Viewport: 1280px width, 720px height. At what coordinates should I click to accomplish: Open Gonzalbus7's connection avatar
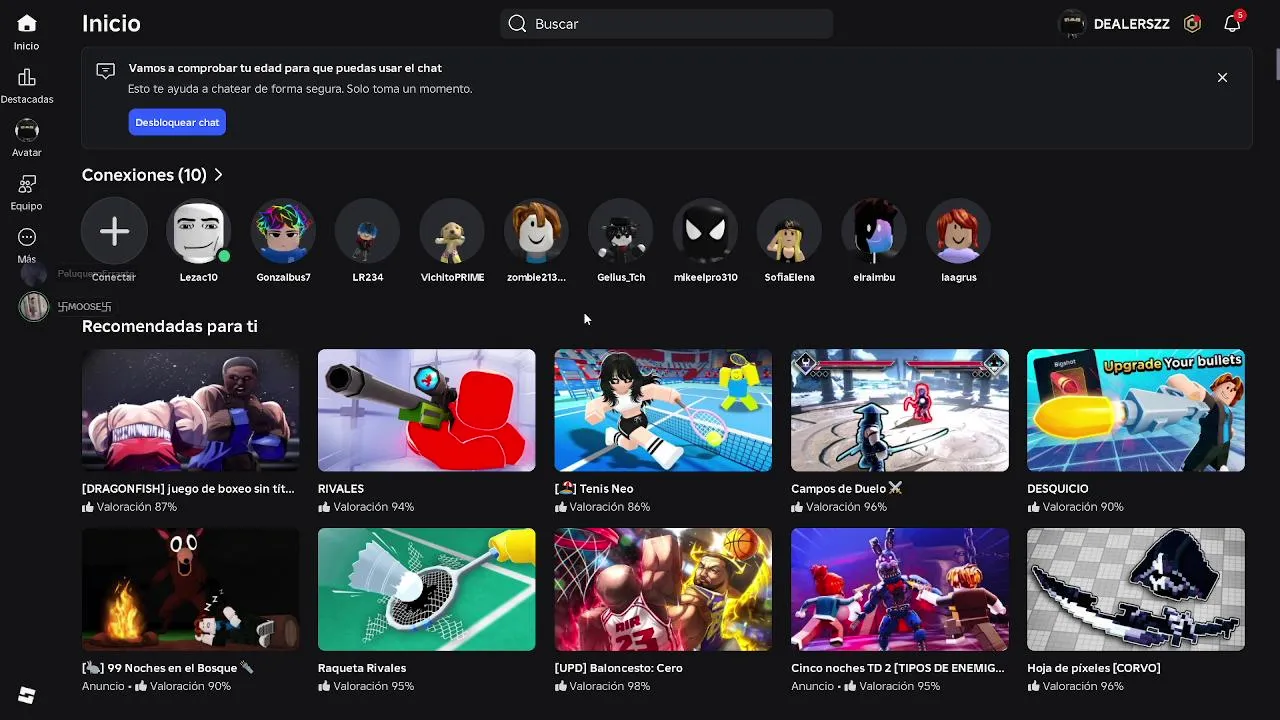pos(283,232)
